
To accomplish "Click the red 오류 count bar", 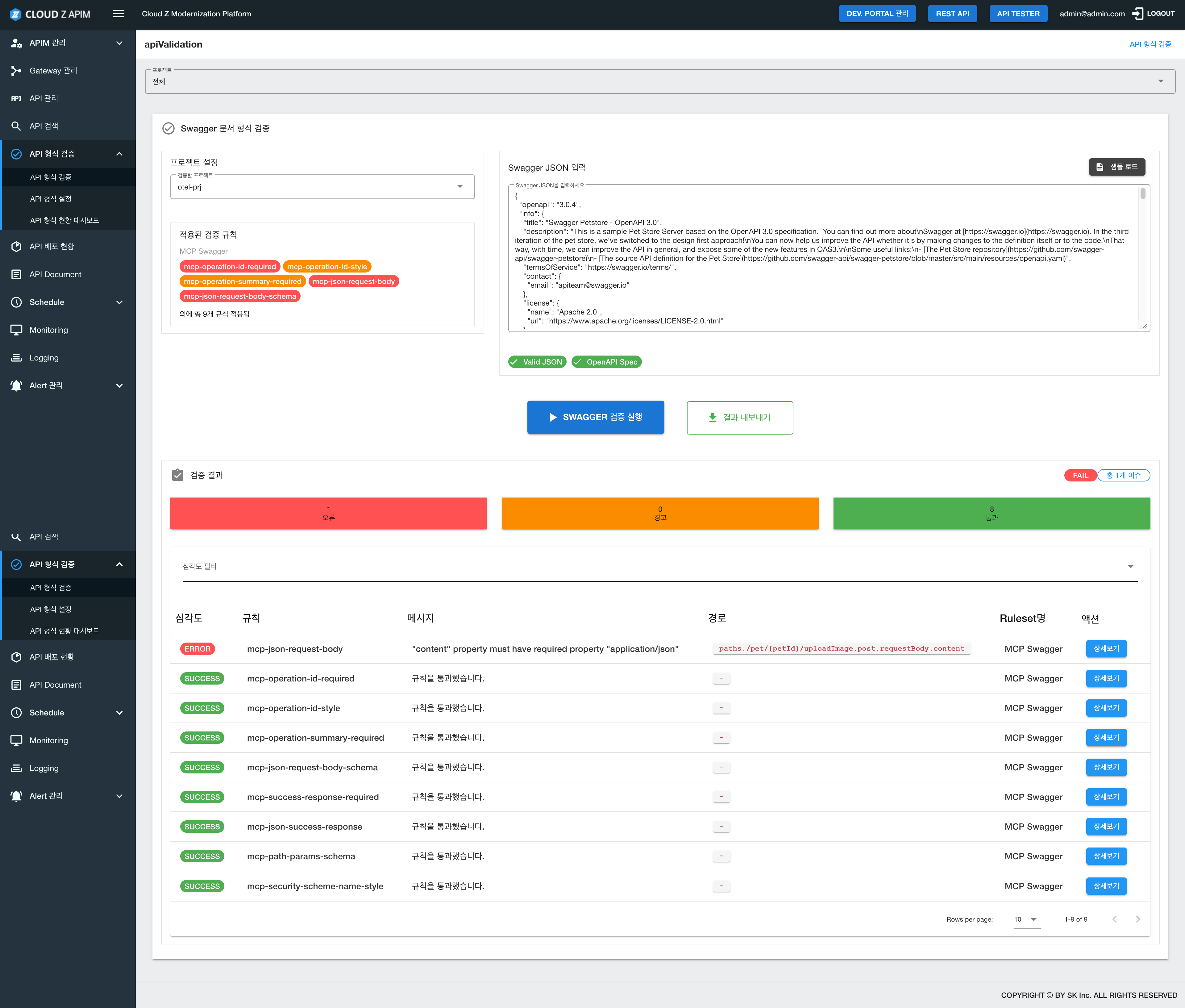I will point(328,513).
